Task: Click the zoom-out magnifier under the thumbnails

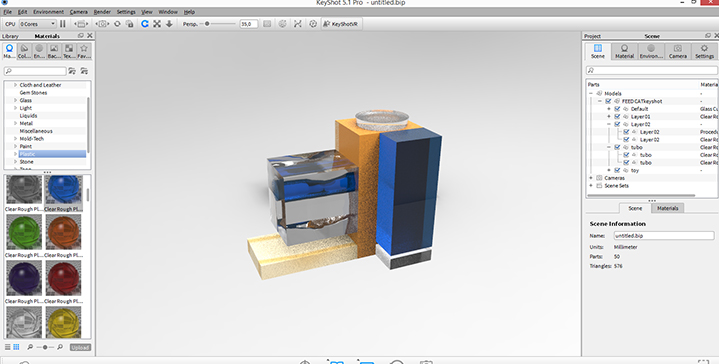Action: coord(30,347)
